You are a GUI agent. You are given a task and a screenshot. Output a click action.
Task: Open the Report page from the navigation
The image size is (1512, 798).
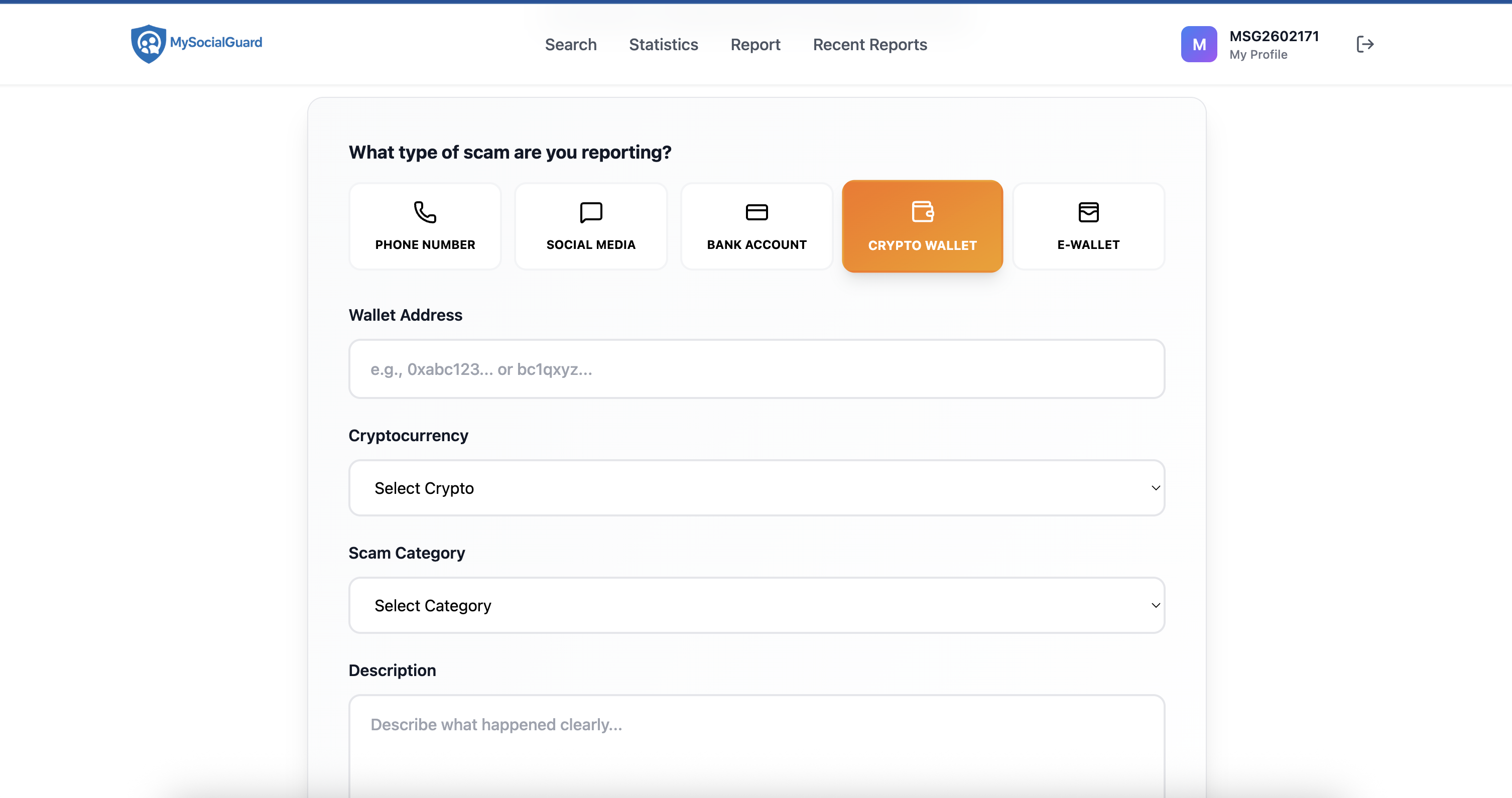click(755, 44)
